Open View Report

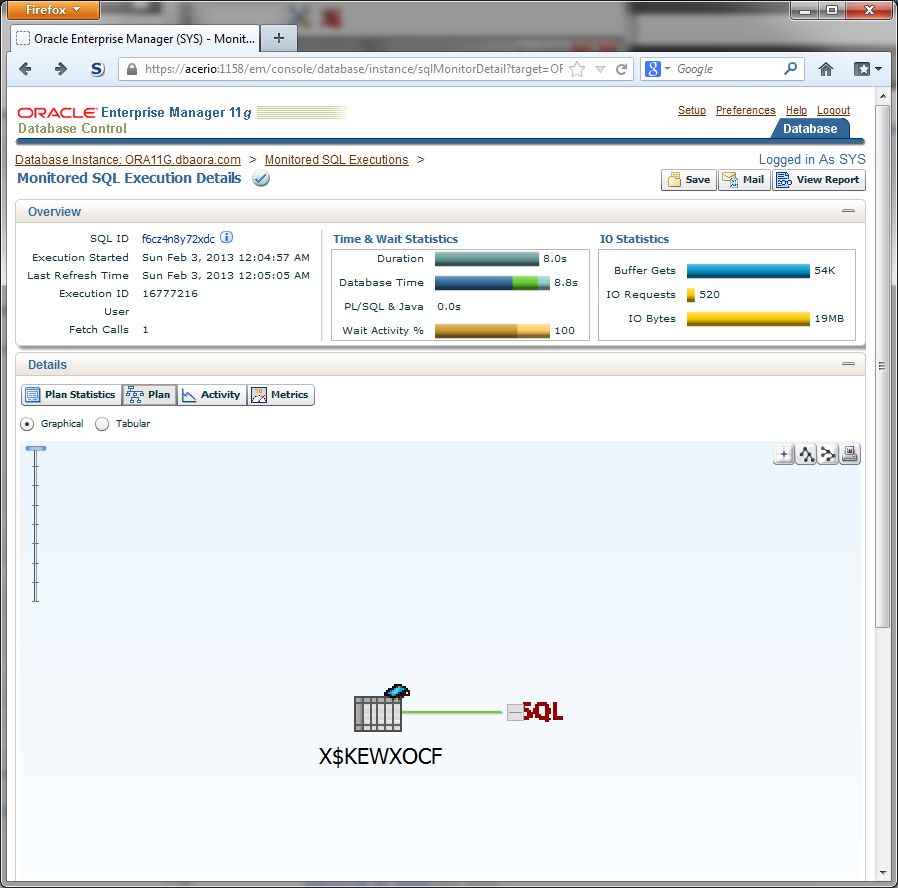pyautogui.click(x=818, y=180)
